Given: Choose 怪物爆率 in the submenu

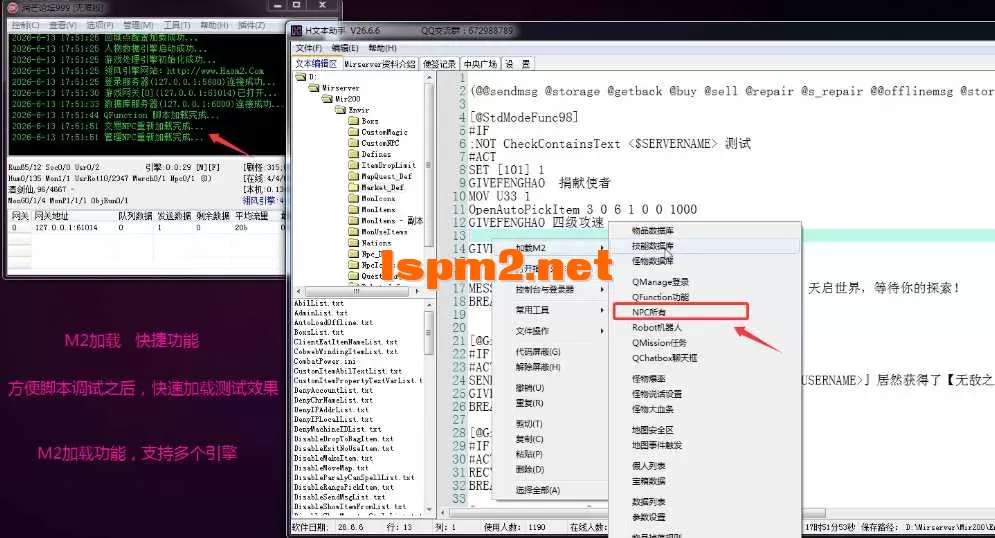Looking at the screenshot, I should coord(649,379).
